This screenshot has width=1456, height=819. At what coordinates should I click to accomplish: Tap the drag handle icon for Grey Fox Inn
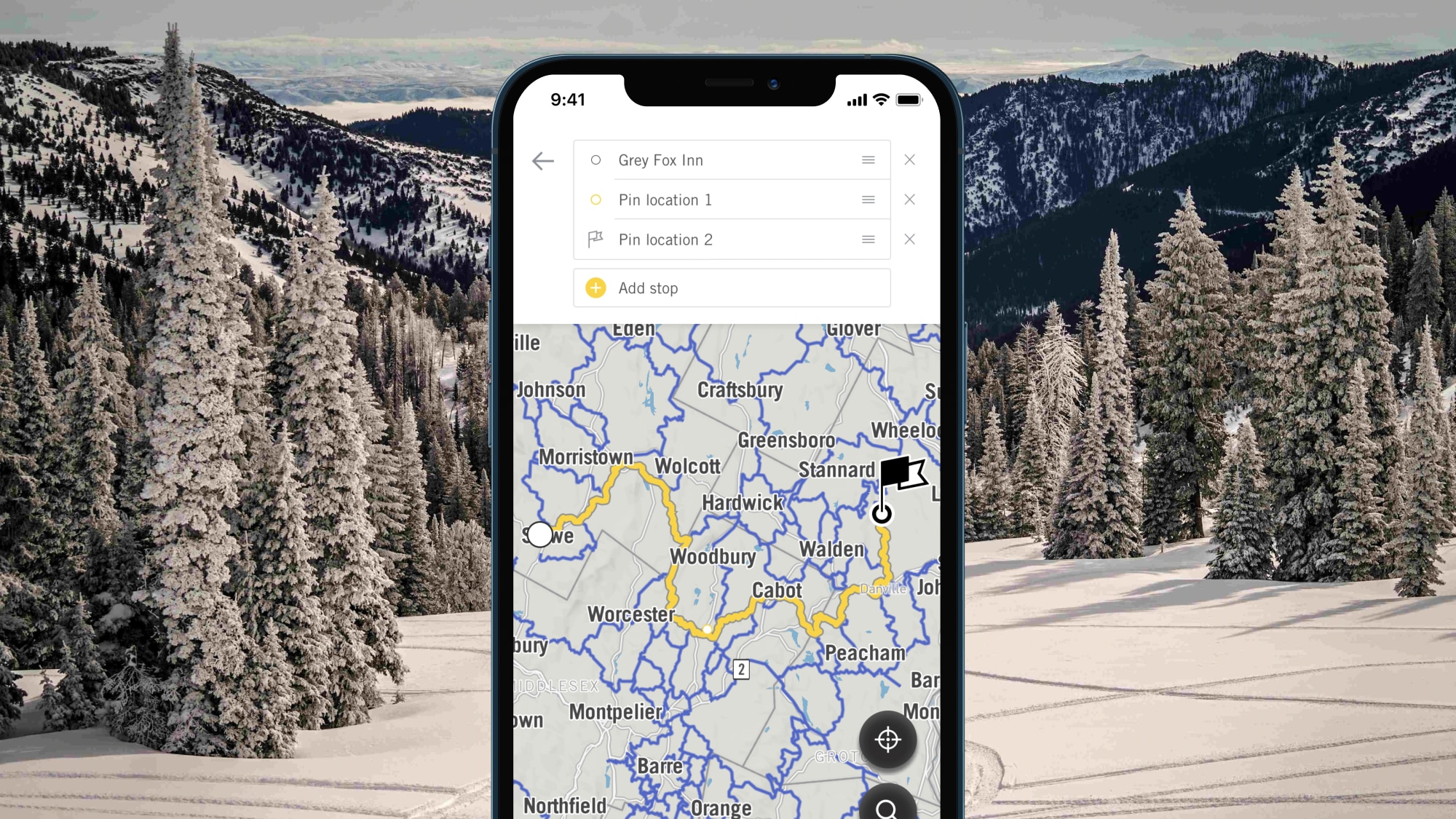tap(867, 159)
